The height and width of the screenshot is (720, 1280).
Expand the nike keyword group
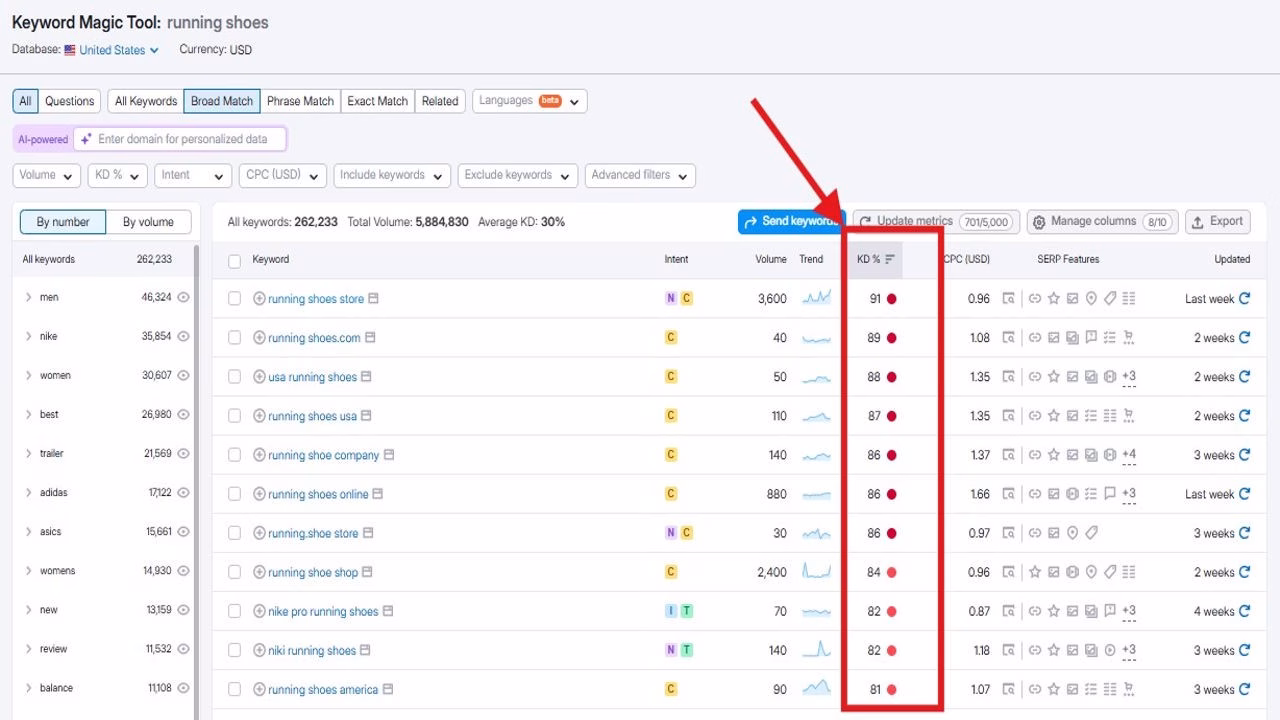28,336
